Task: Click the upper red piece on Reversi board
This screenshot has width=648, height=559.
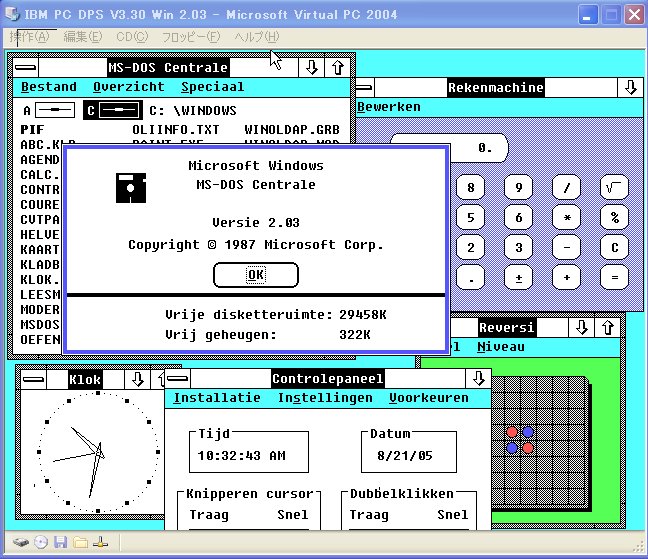Action: [x=512, y=432]
